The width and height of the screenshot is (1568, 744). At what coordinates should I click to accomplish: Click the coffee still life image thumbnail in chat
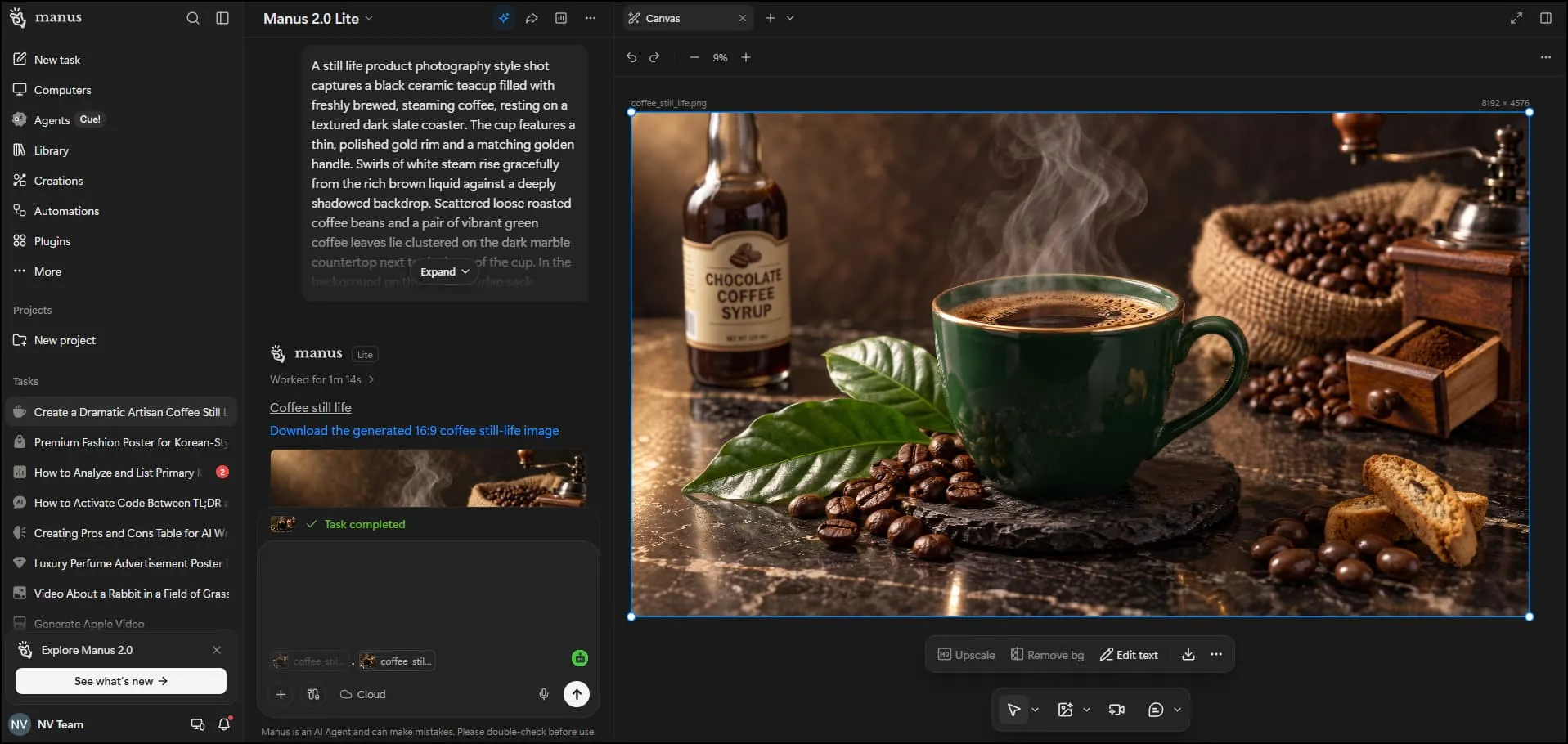[x=428, y=478]
